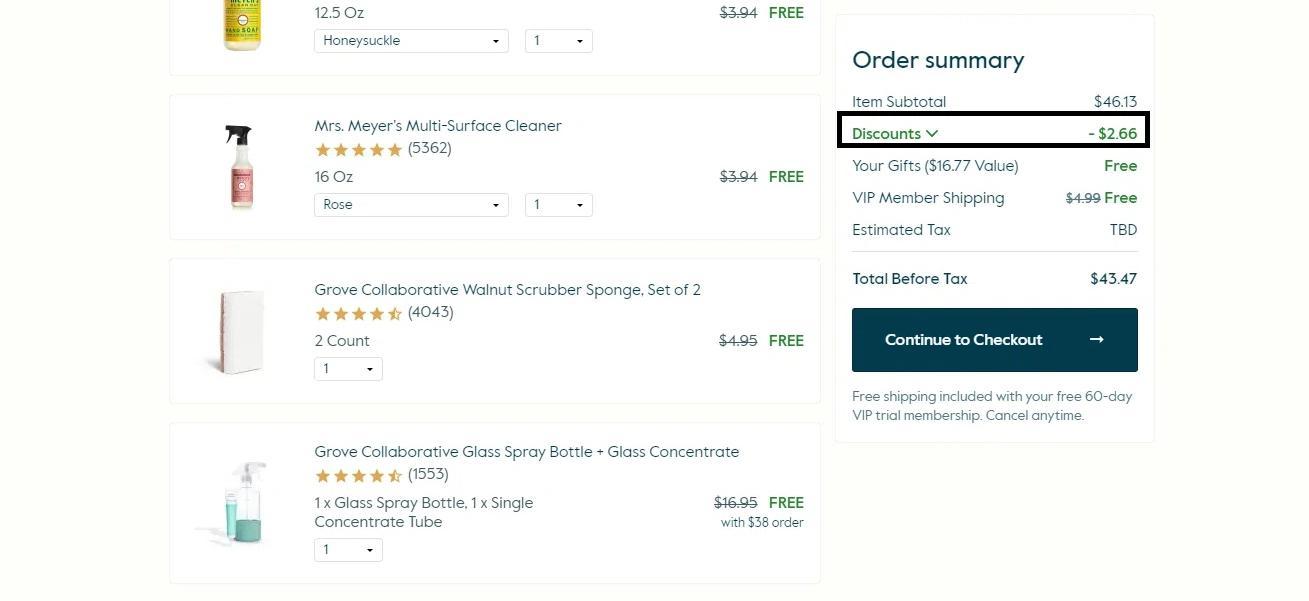The width and height of the screenshot is (1309, 601).
Task: Click a star in the Glass Spray Bottle rating
Action: pyautogui.click(x=358, y=475)
